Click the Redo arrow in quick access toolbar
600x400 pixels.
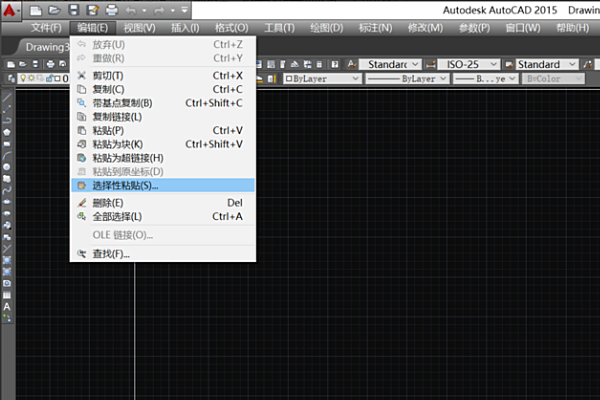pos(159,11)
